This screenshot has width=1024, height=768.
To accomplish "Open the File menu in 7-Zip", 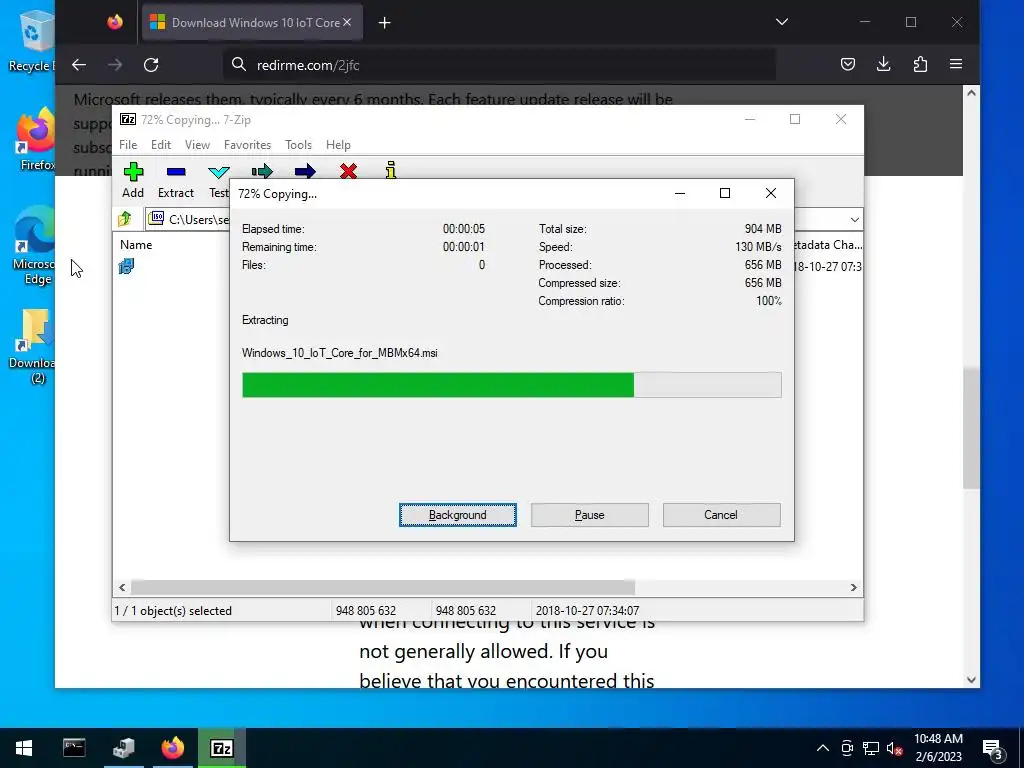I will pos(128,144).
